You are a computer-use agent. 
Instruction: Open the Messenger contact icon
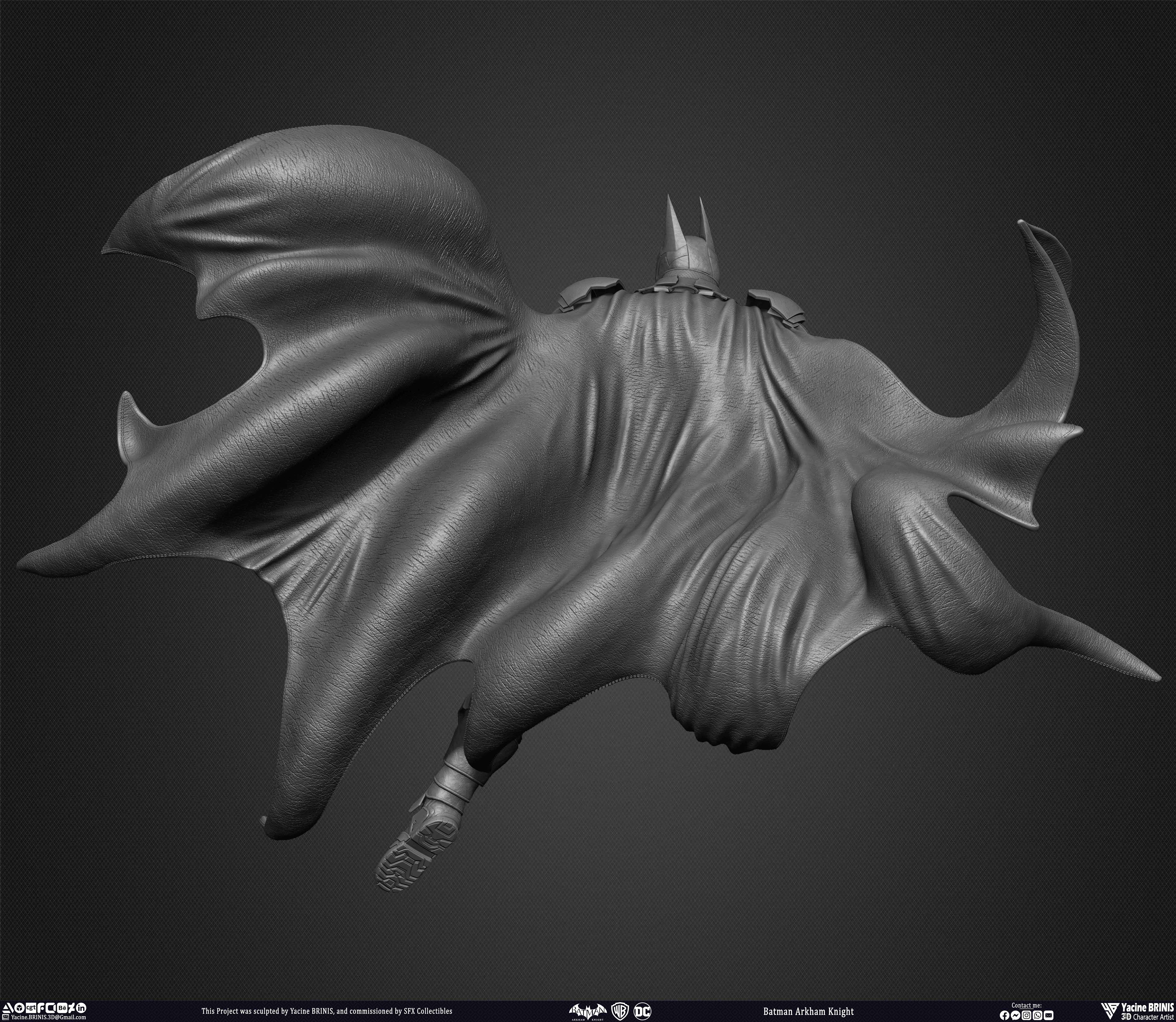1016,1015
